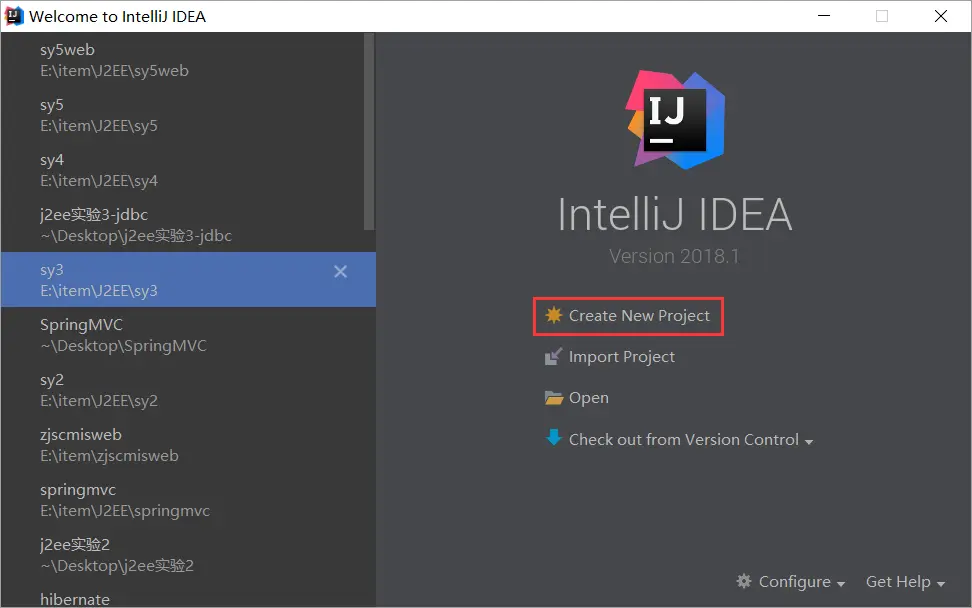Click path text E:\item\J2EE\sy5web

(114, 71)
